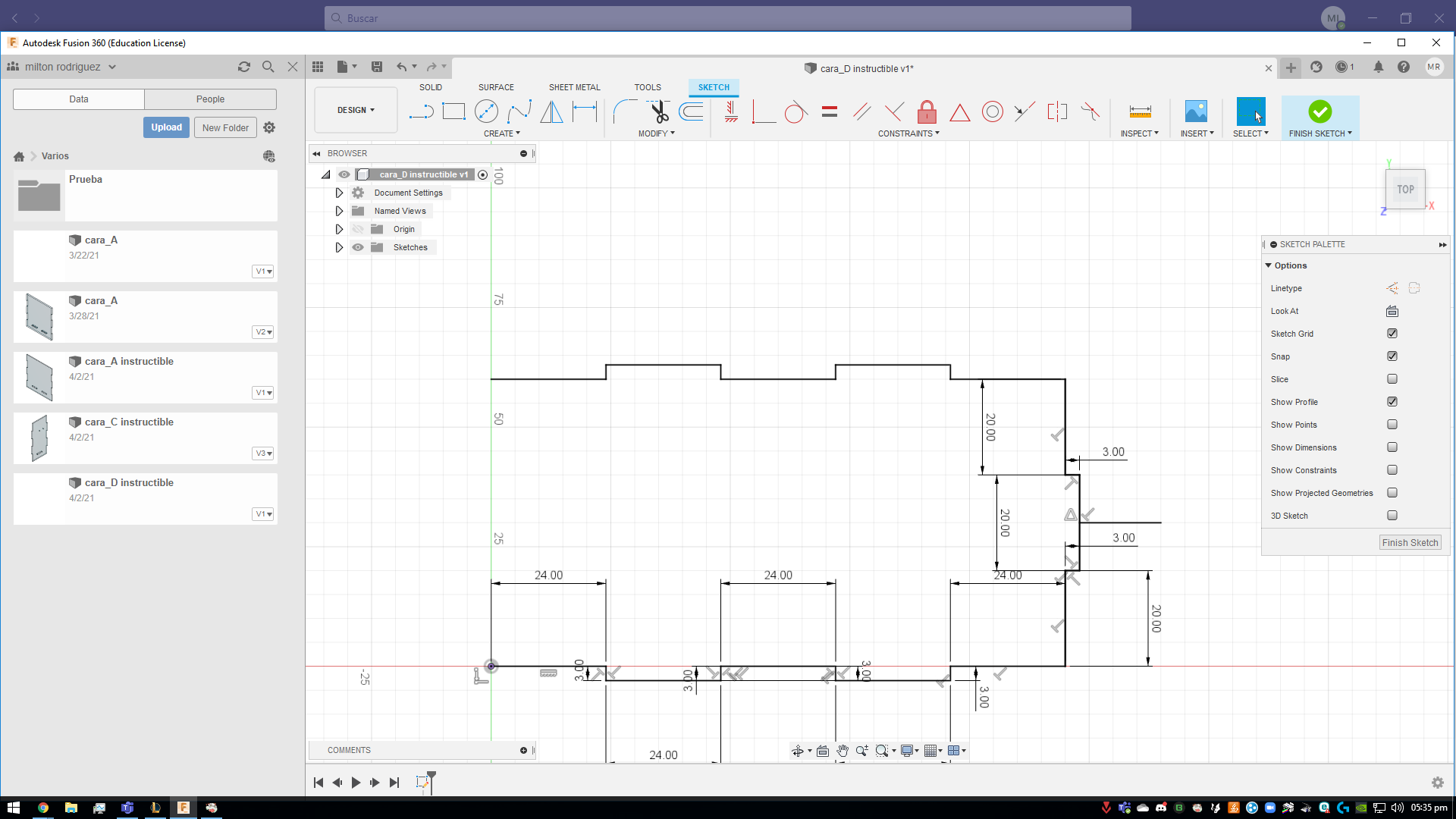
Task: Click the Upload button
Action: pos(166,127)
